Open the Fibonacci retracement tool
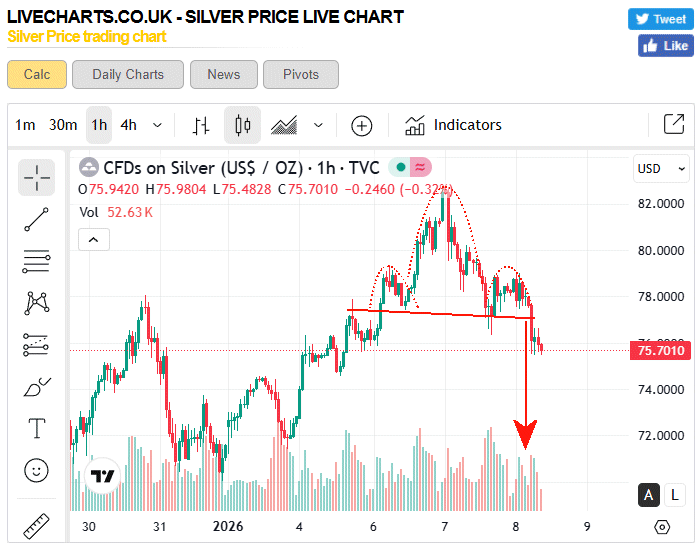The width and height of the screenshot is (698, 544). 37,262
